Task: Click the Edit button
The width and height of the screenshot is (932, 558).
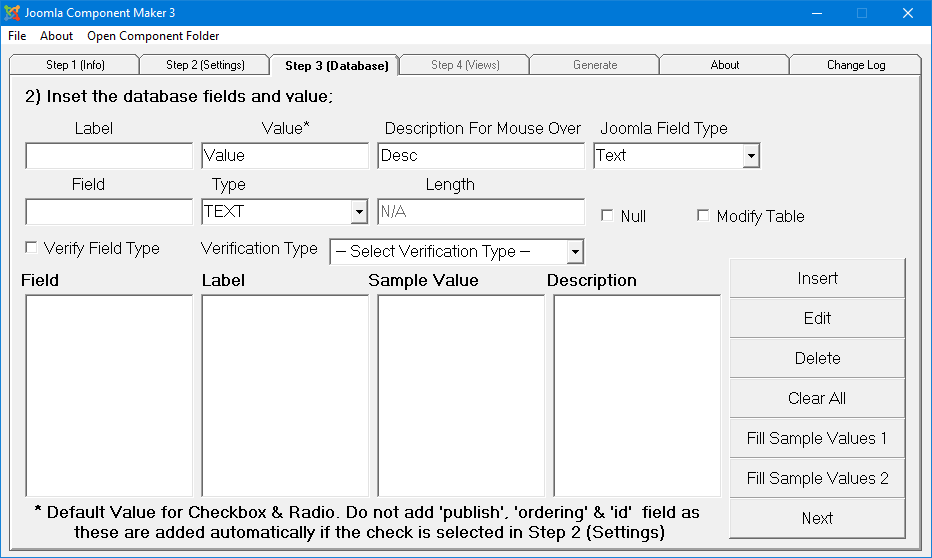Action: click(x=817, y=318)
